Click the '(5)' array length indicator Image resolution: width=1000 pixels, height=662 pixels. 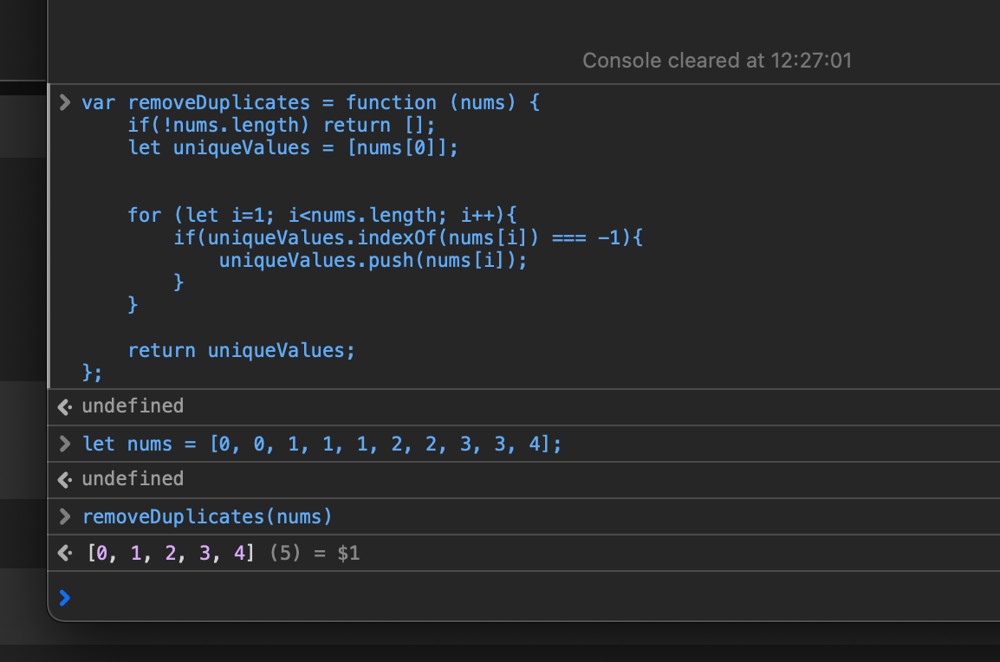tap(284, 553)
